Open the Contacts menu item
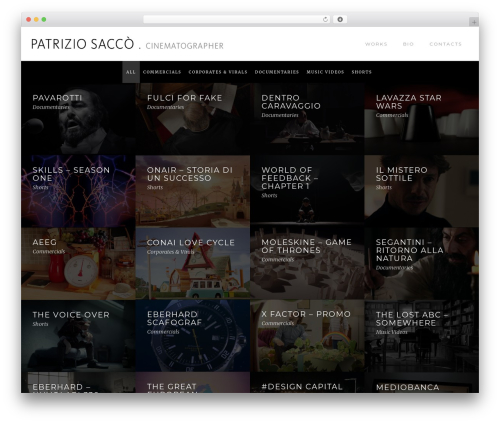The height and width of the screenshot is (423, 500). (x=445, y=44)
